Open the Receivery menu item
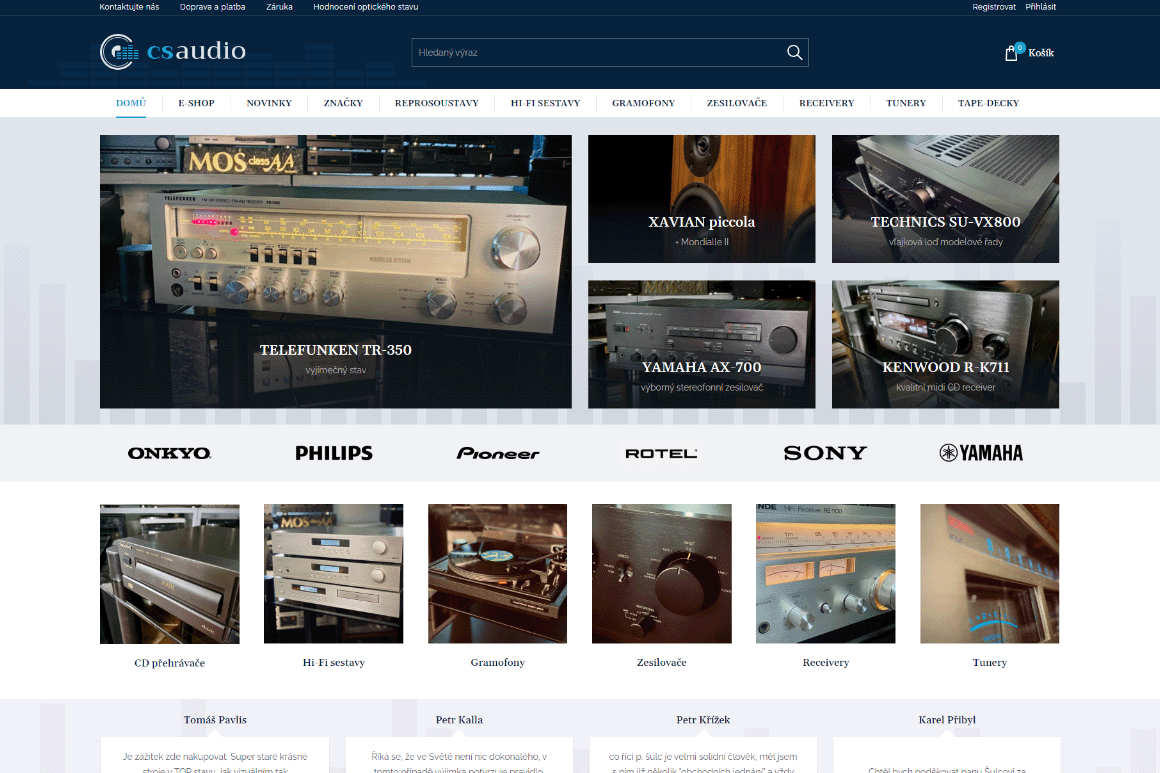This screenshot has width=1160, height=773. tap(826, 103)
